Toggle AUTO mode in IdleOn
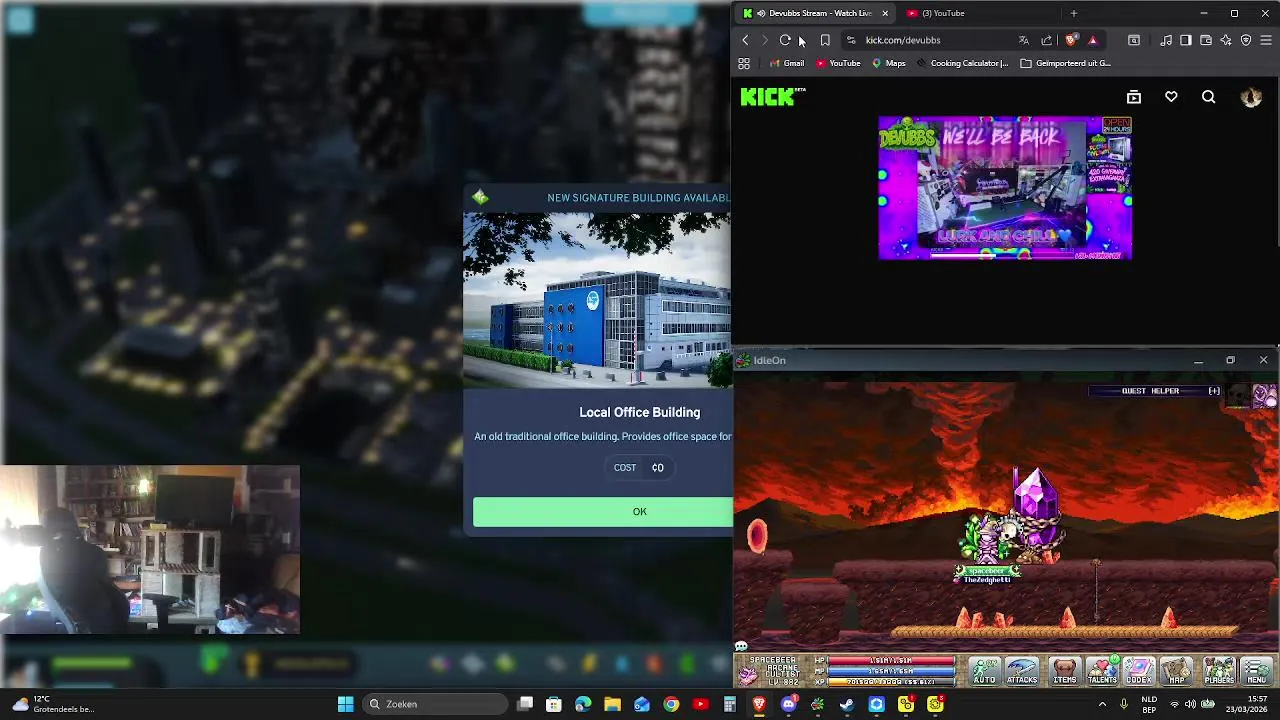 (x=984, y=671)
